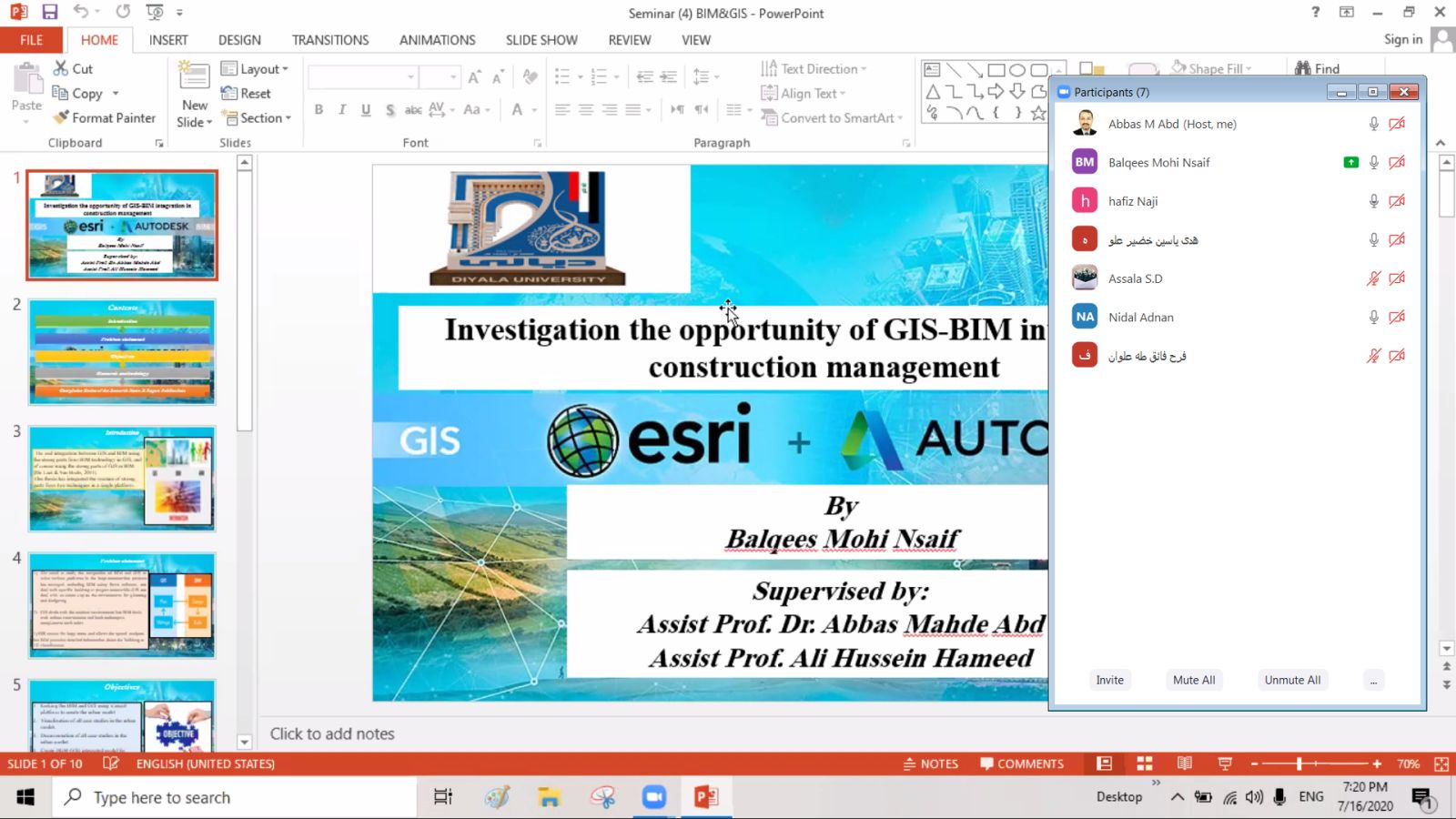Switch to Reading view
Viewport: 1456px width, 819px height.
[x=1184, y=763]
